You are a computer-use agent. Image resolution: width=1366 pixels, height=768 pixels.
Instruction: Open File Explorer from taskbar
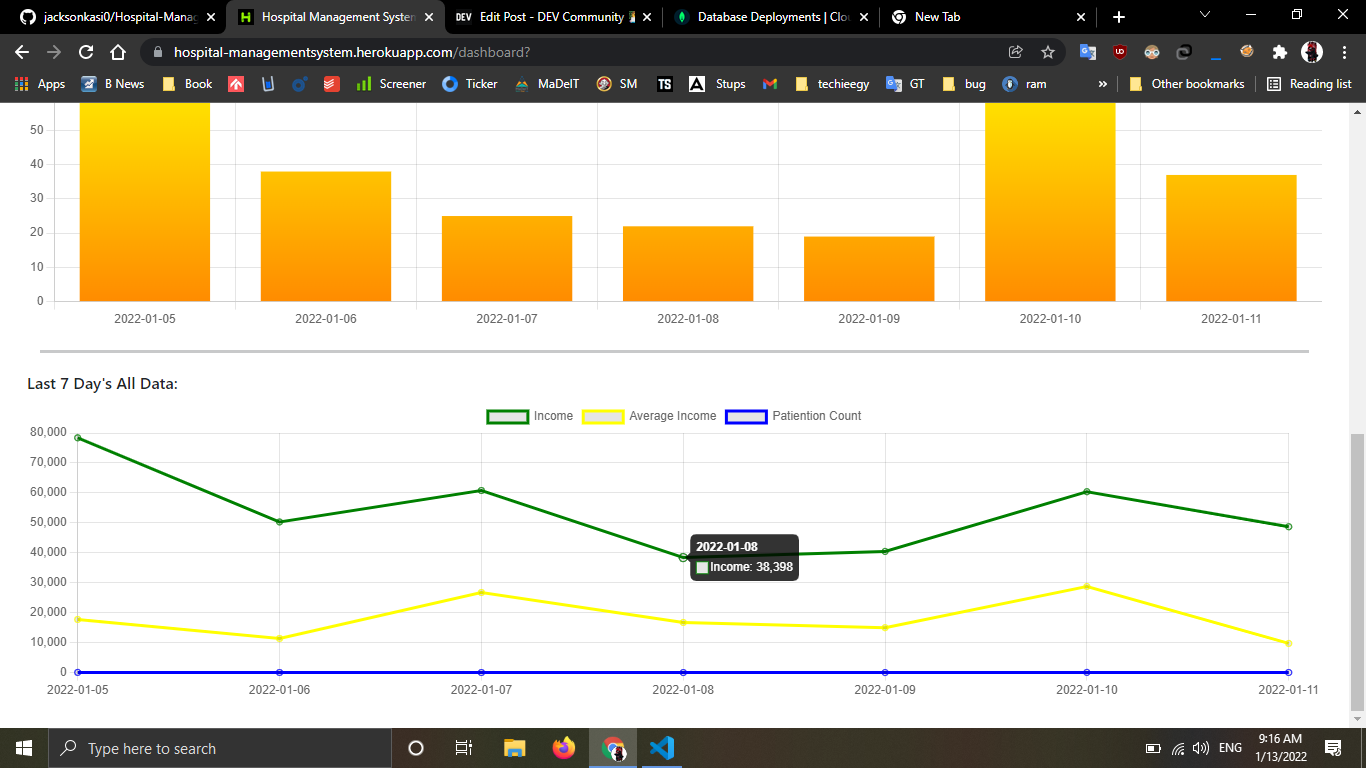[514, 747]
